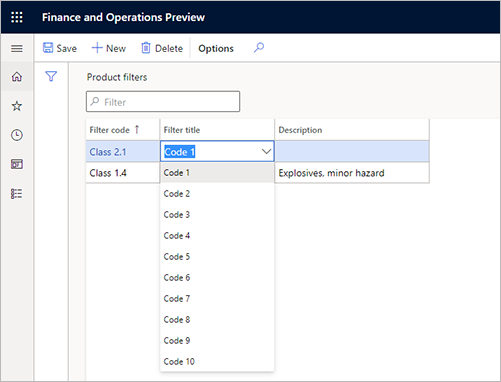Show the filter pane funnel icon
The width and height of the screenshot is (501, 382).
tap(51, 76)
